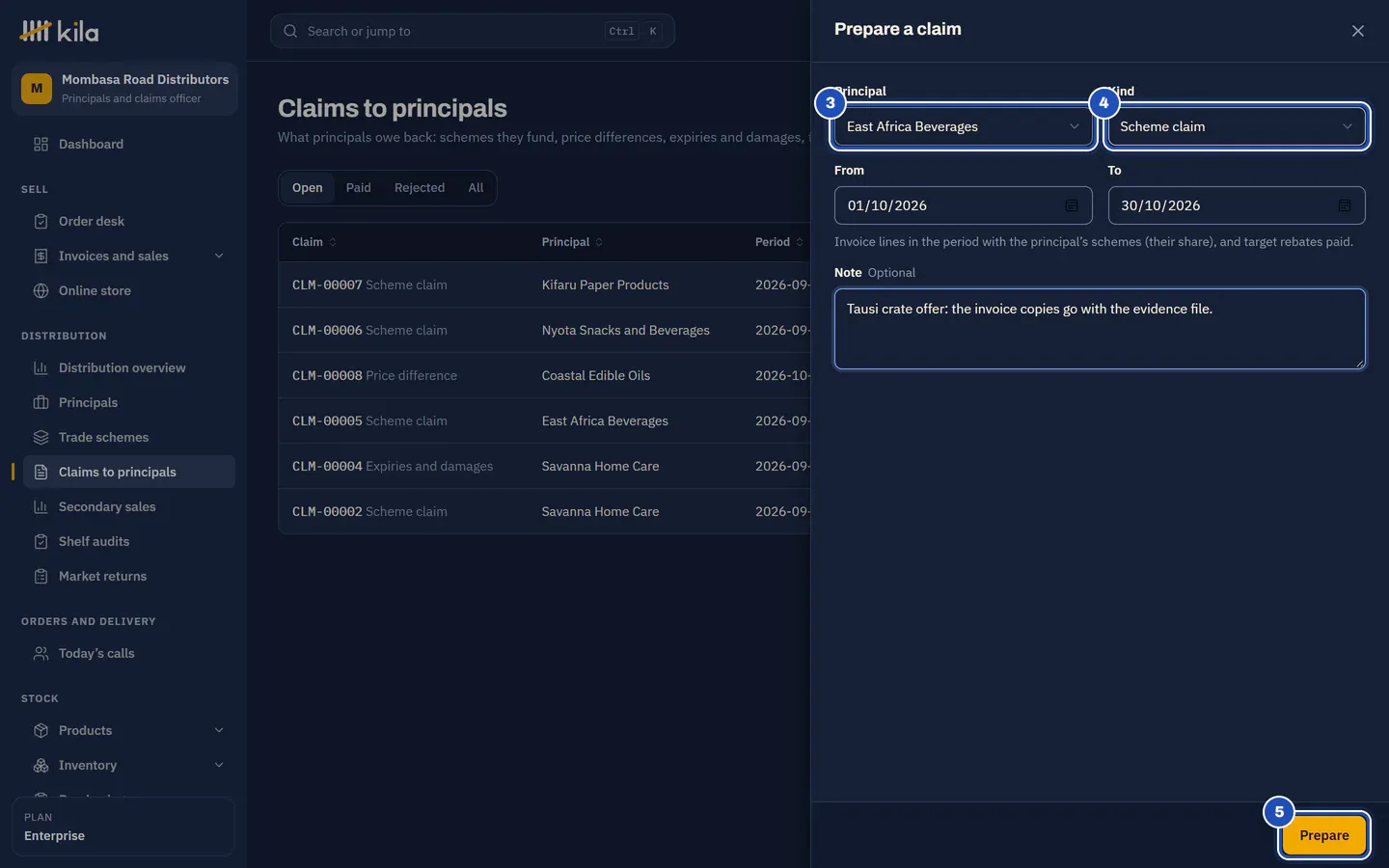Click the To date input
This screenshot has height=868, width=1389.
pyautogui.click(x=1237, y=205)
